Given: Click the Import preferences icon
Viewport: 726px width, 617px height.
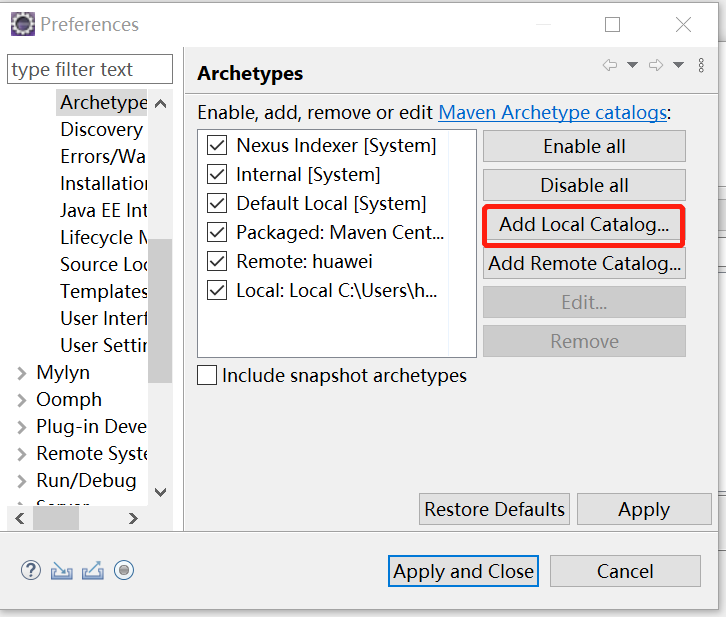Looking at the screenshot, I should 62,571.
